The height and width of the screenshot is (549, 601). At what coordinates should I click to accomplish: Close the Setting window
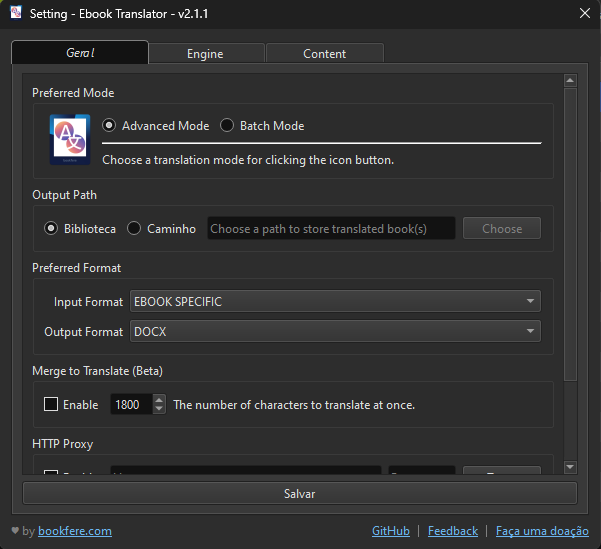point(585,13)
